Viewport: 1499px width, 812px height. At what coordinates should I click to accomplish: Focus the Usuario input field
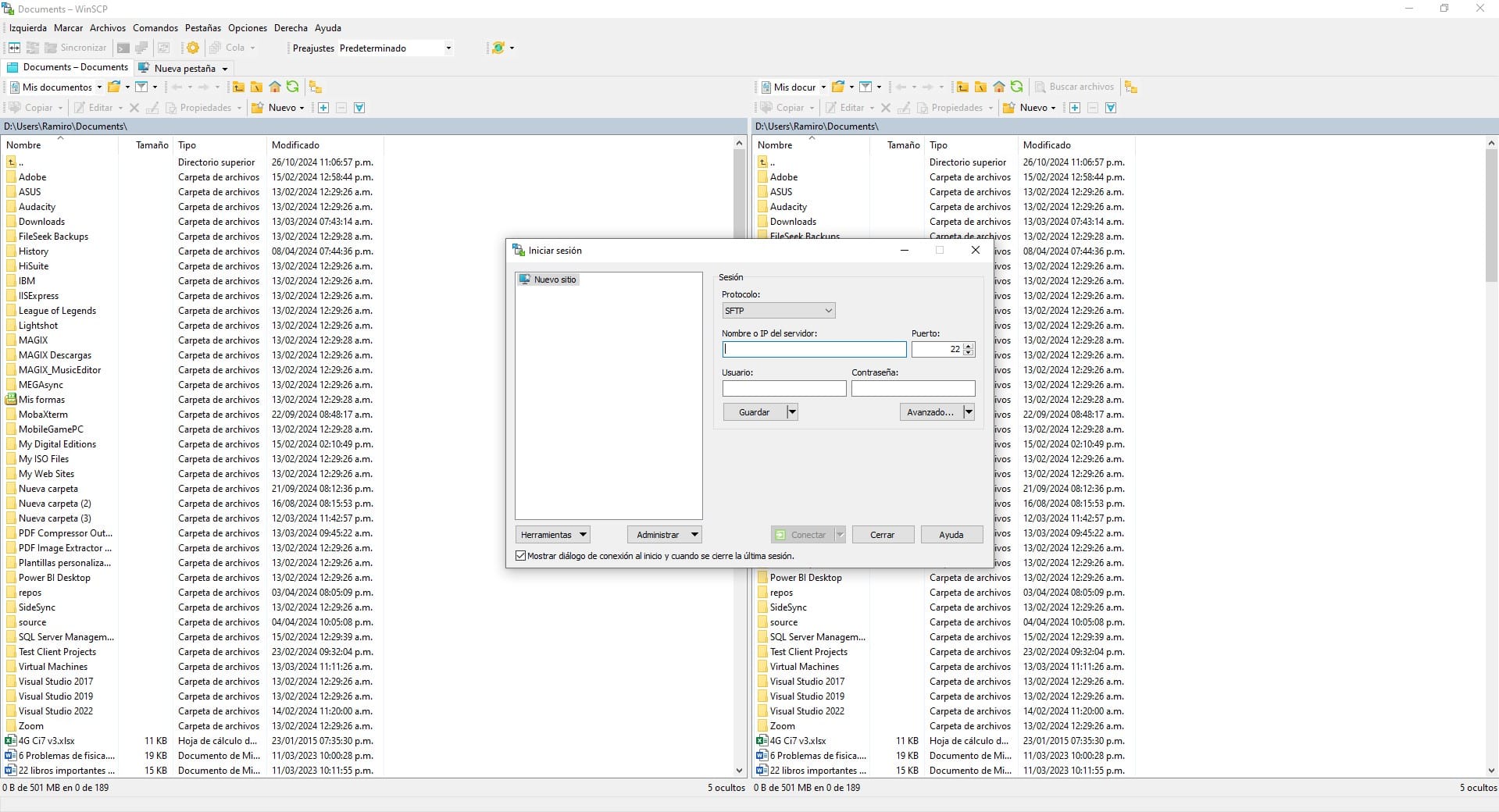point(784,388)
